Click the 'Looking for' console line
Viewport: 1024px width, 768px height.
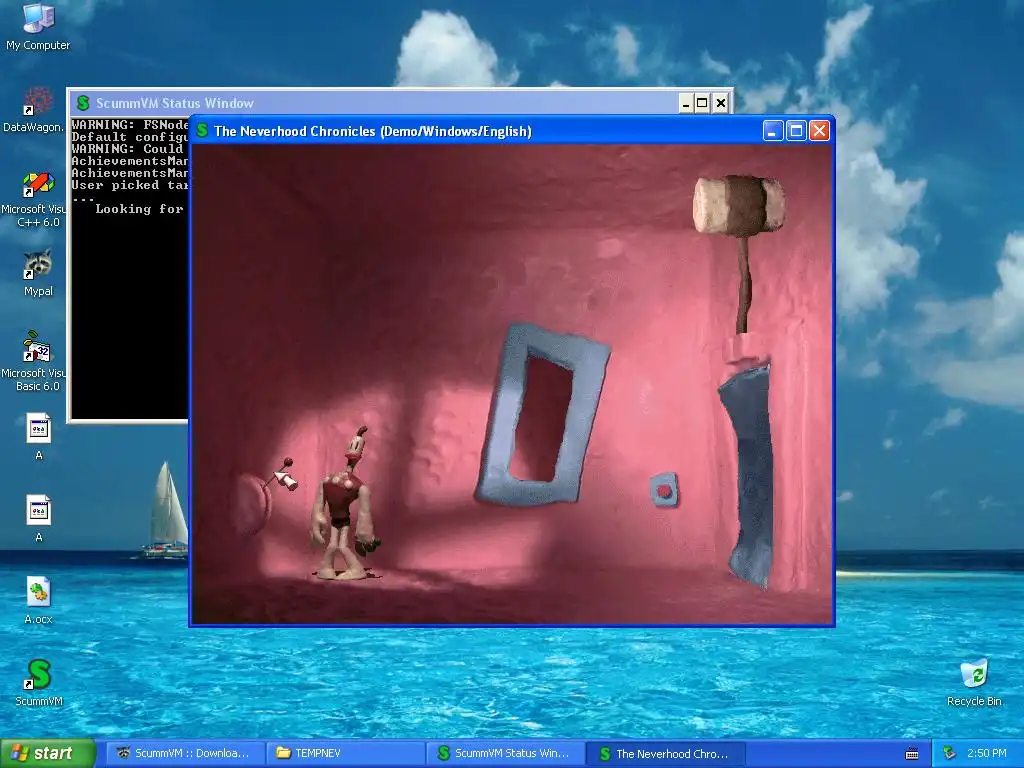tap(139, 209)
